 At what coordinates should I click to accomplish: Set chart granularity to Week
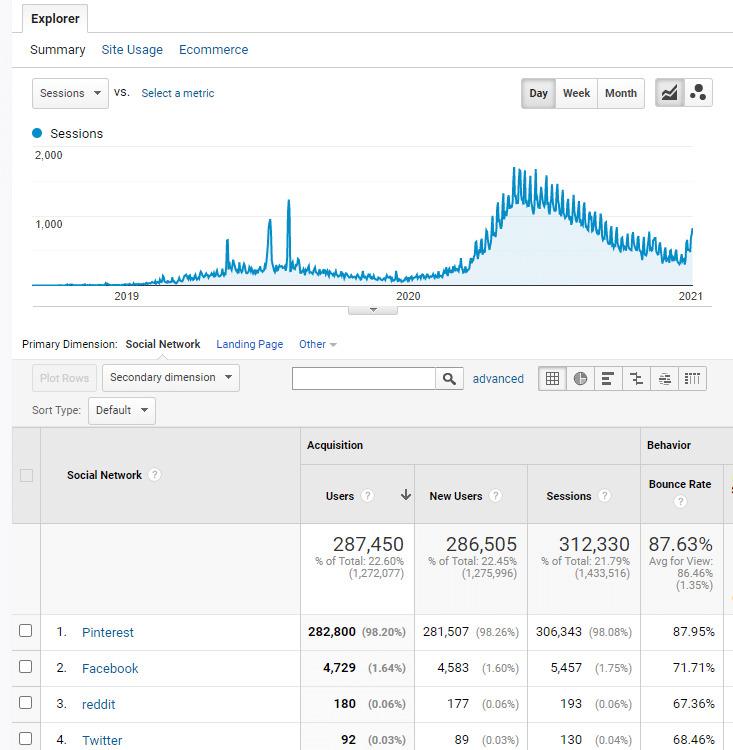[577, 93]
